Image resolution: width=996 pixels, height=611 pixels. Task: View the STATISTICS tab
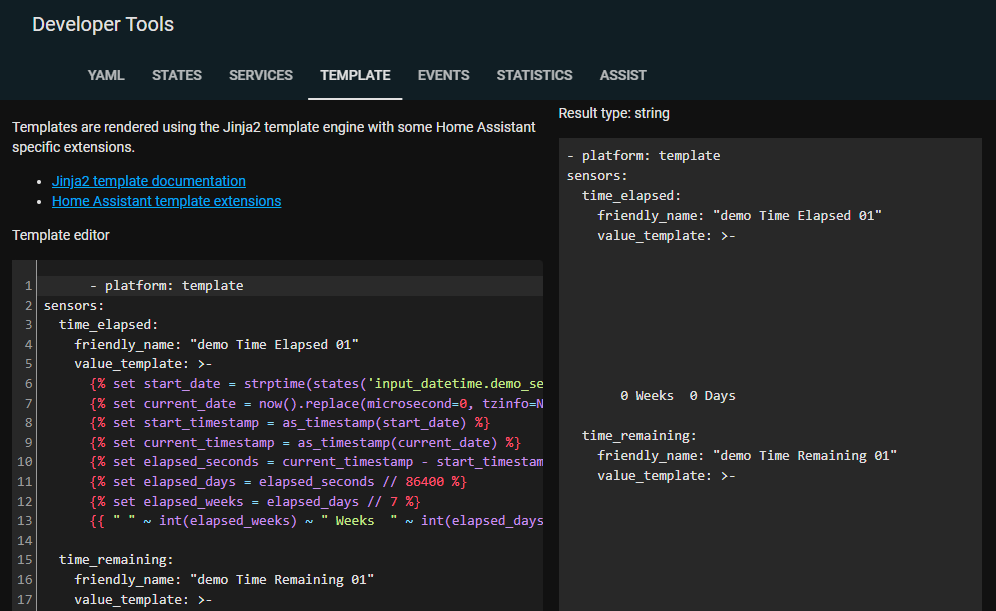(534, 75)
